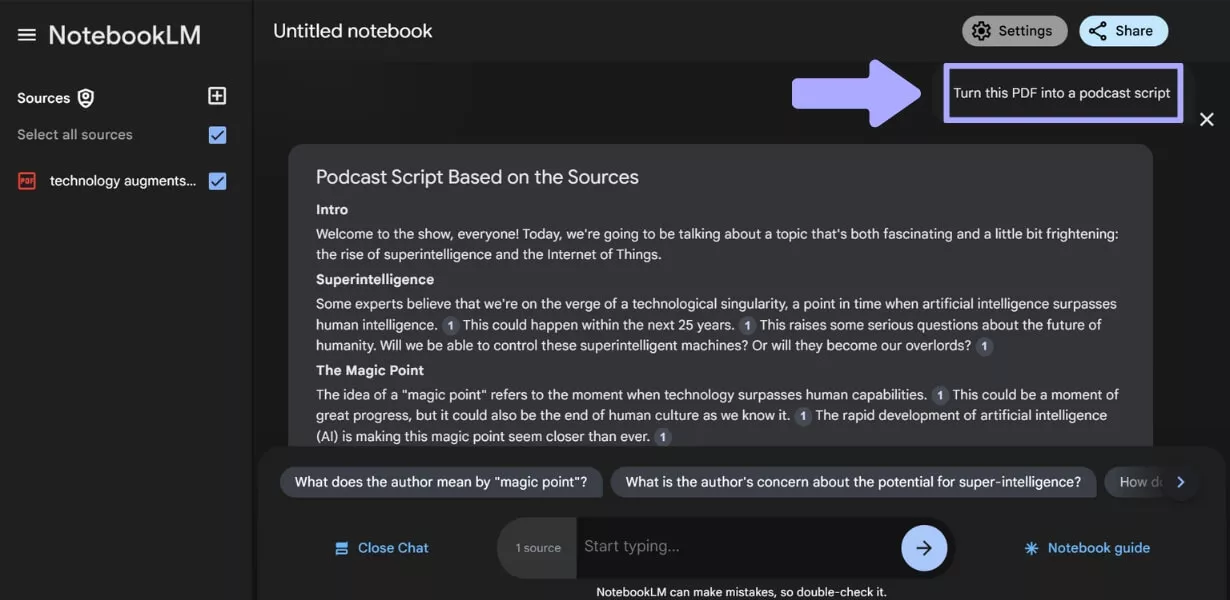Open the Notebook guide asterisk icon
Viewport: 1230px width, 600px height.
tap(1030, 547)
